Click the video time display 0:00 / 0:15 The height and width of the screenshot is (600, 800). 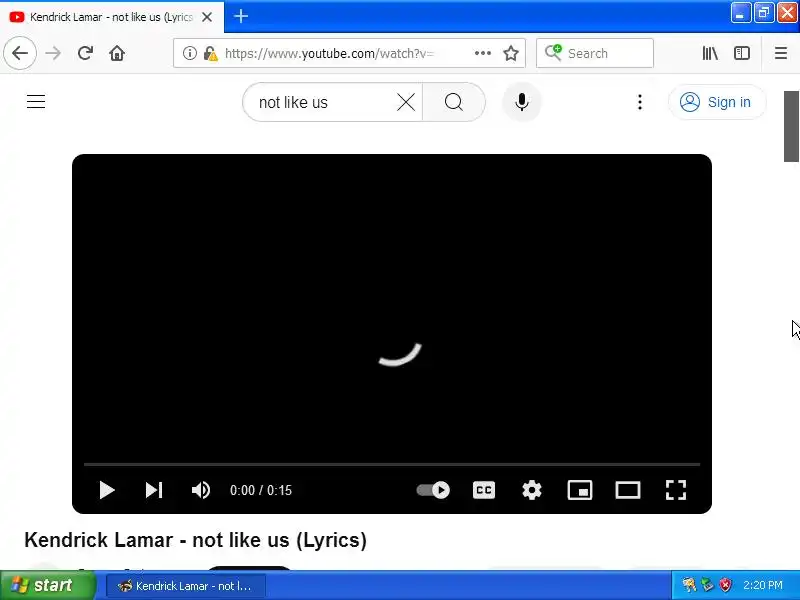tap(261, 490)
